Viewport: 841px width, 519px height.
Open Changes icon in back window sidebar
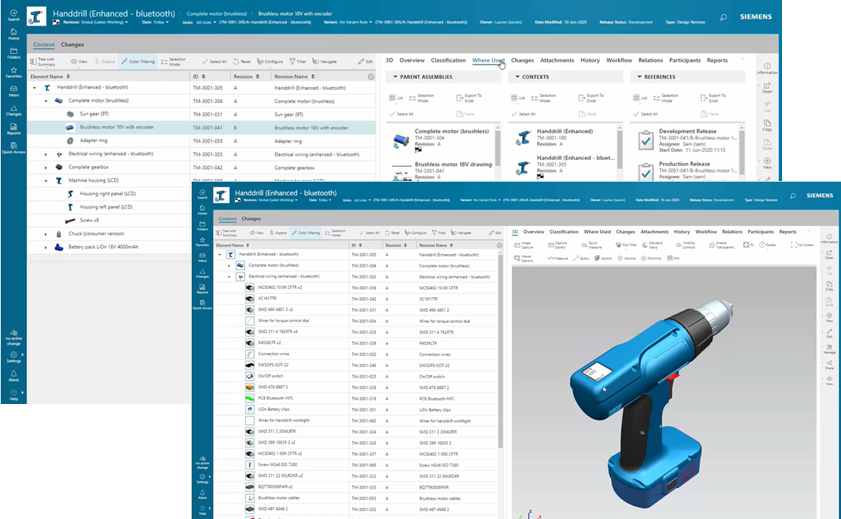coord(13,110)
